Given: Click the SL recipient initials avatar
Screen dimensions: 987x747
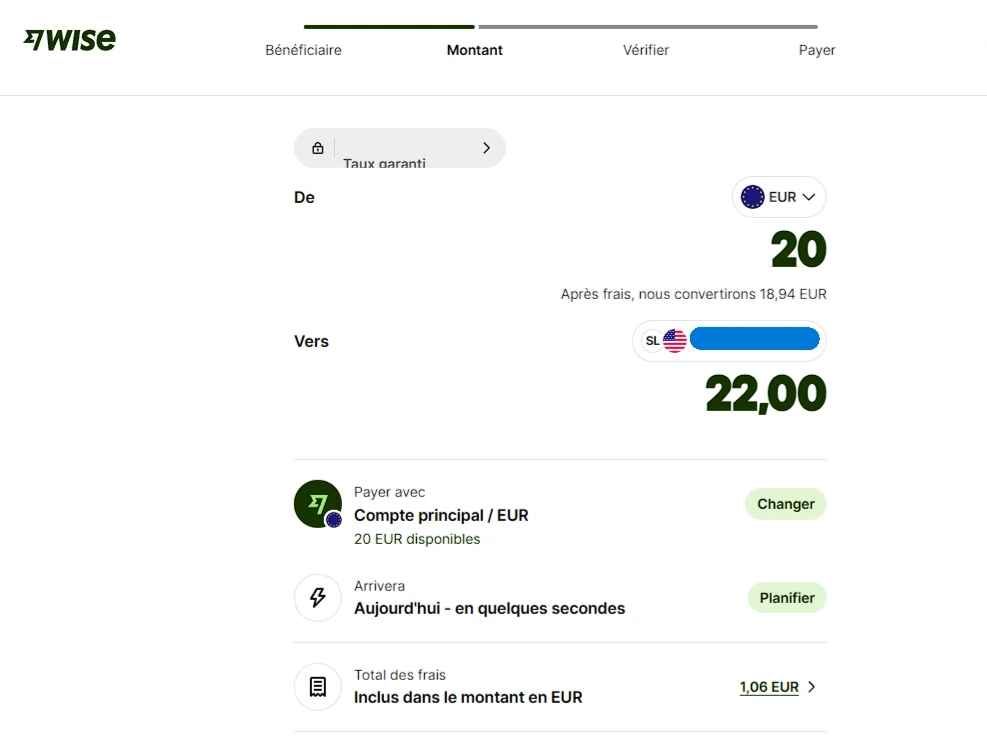Looking at the screenshot, I should (x=653, y=341).
